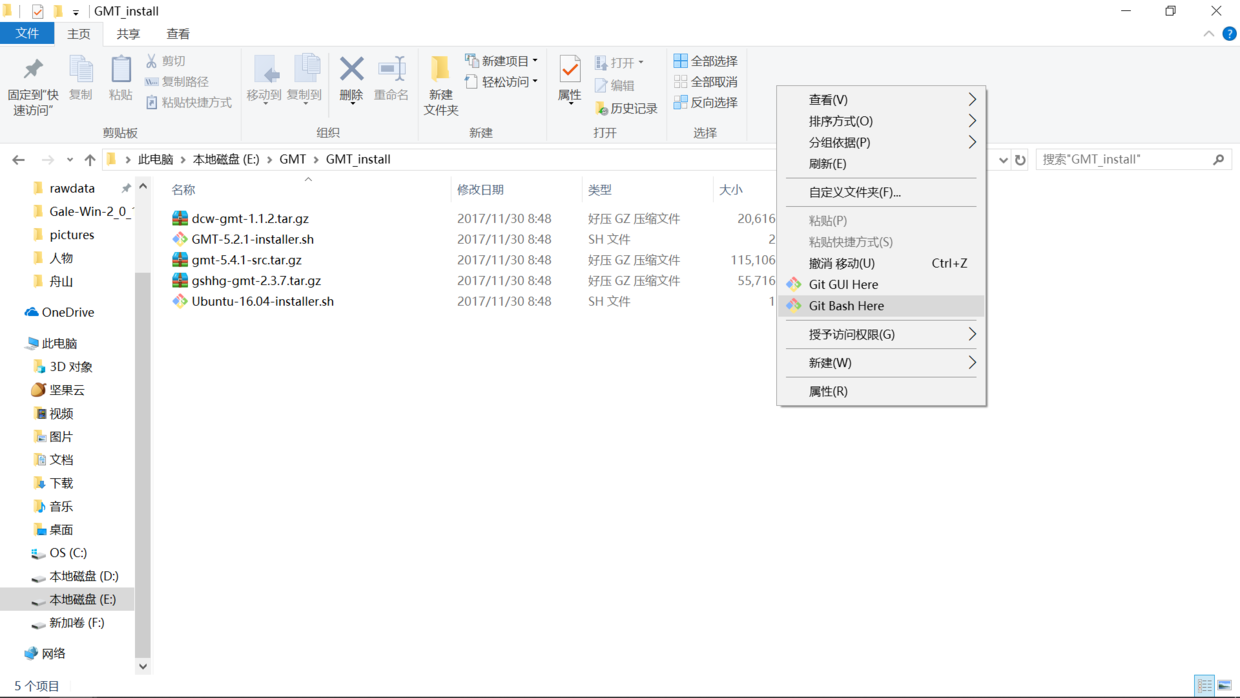
Task: Select file Ubuntu-16.04-installer.sh
Action: click(x=263, y=301)
